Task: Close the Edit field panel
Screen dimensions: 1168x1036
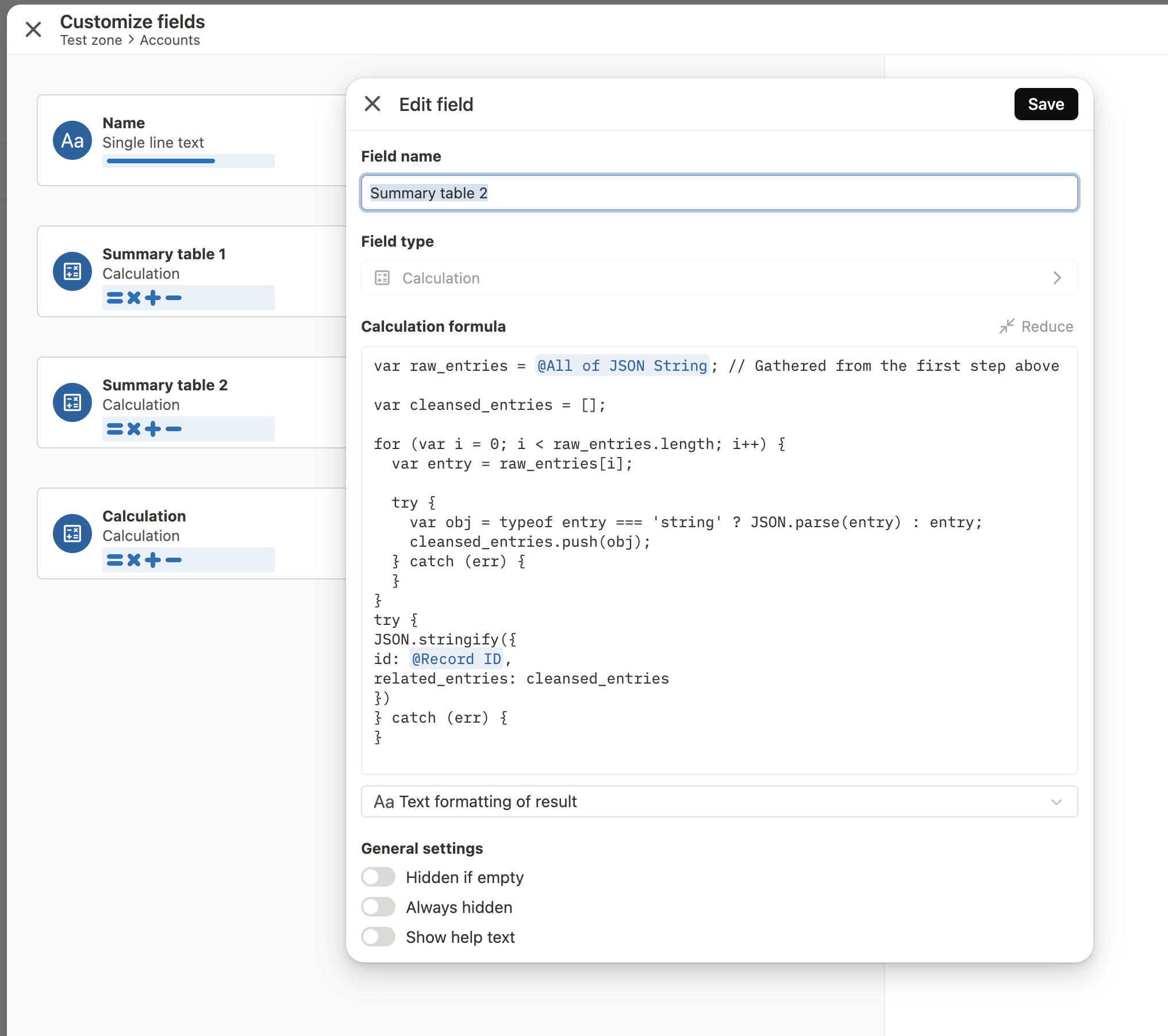Action: tap(372, 104)
